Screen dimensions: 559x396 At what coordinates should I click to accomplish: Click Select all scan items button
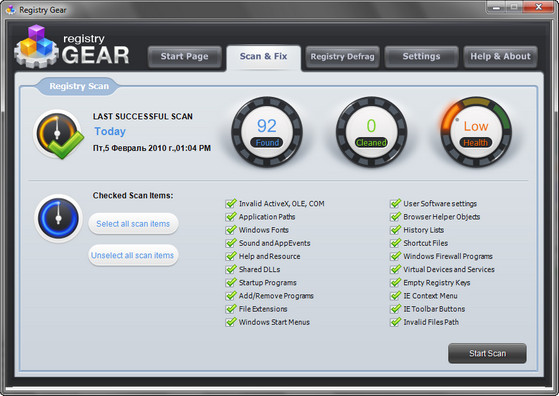133,224
